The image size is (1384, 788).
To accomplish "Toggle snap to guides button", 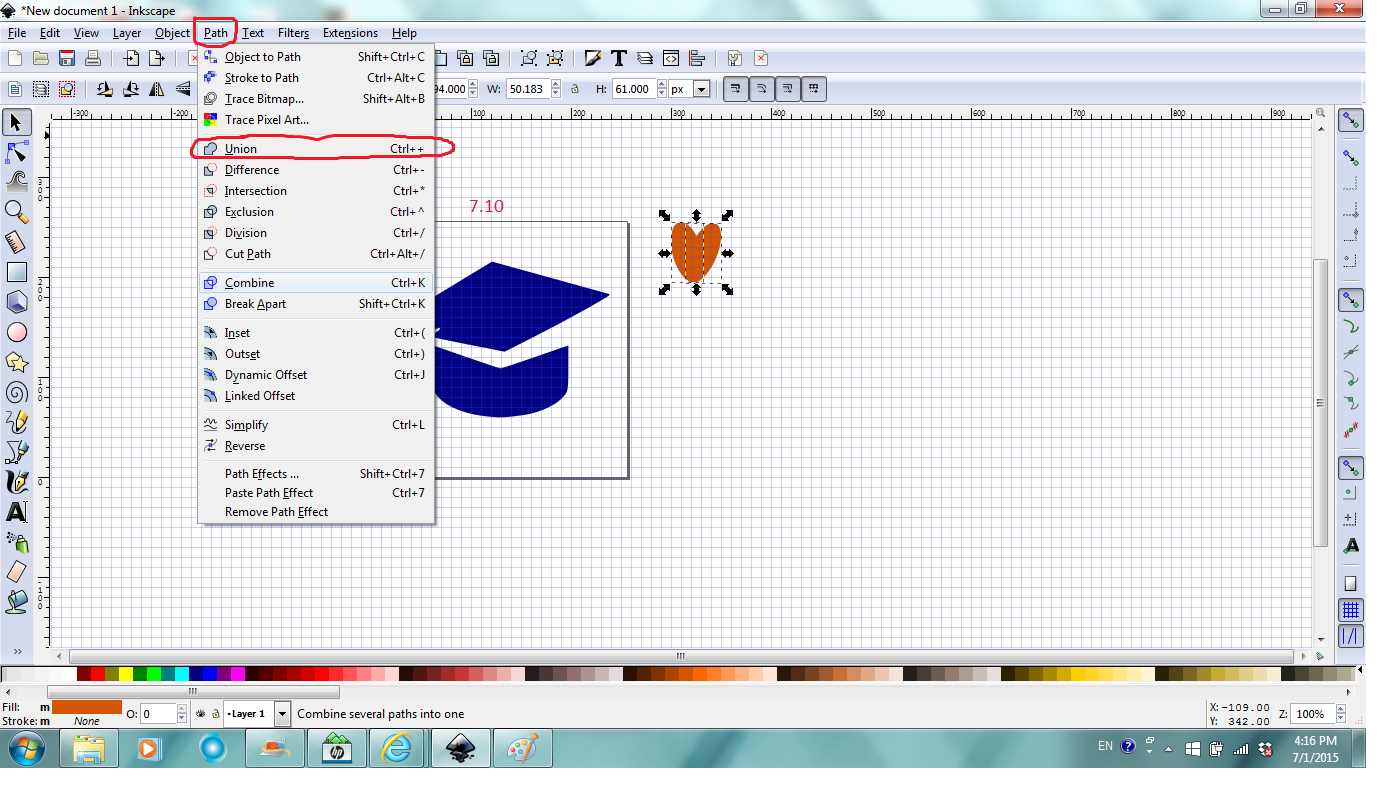I will pos(1351,635).
